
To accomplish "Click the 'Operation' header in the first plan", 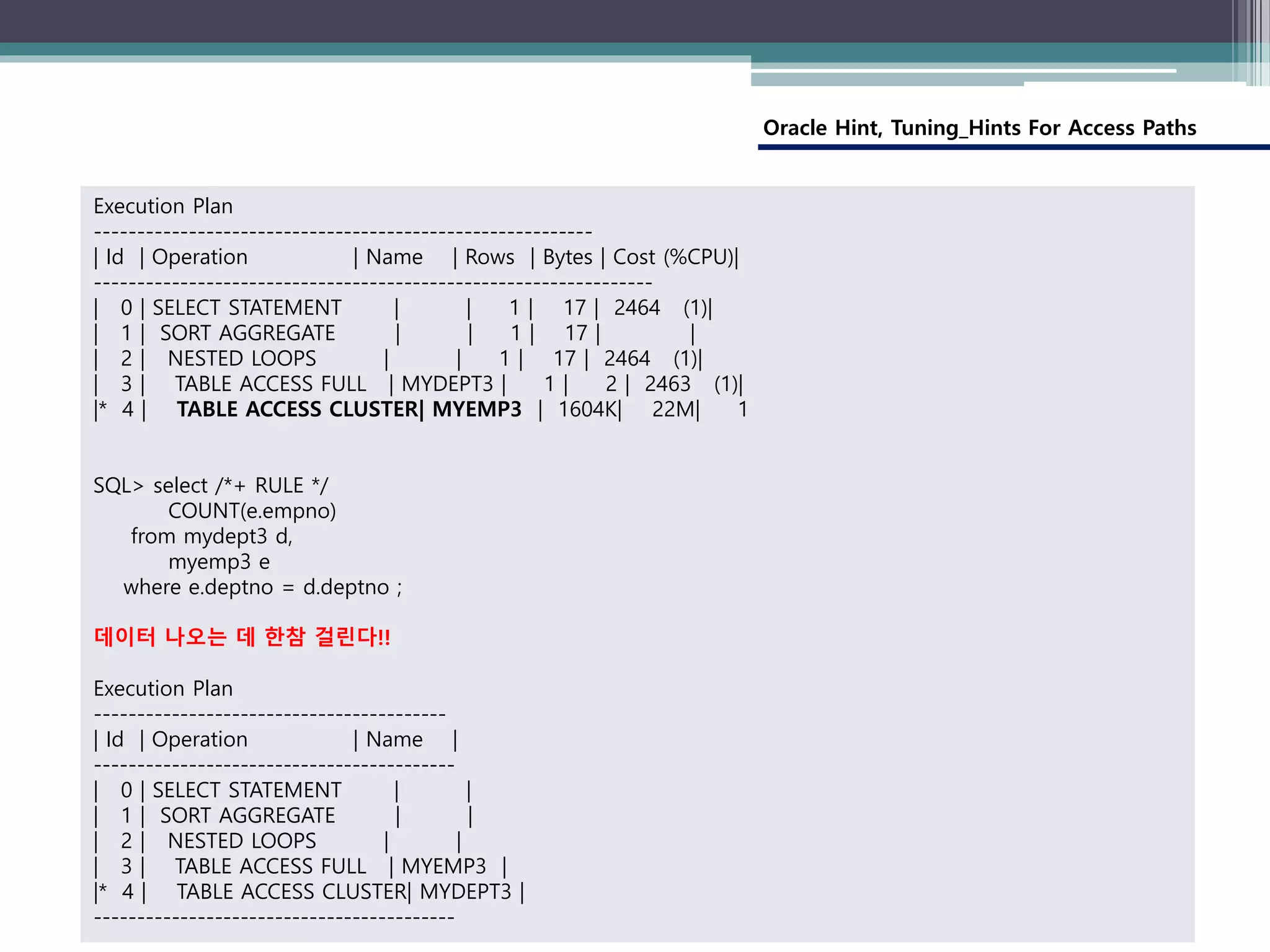I will [x=200, y=257].
